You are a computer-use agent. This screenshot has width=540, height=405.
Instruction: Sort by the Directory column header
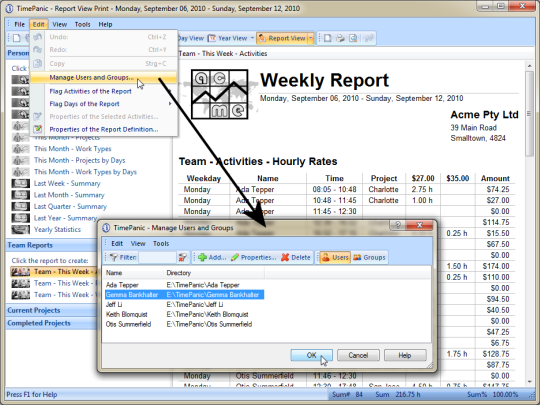click(215, 273)
